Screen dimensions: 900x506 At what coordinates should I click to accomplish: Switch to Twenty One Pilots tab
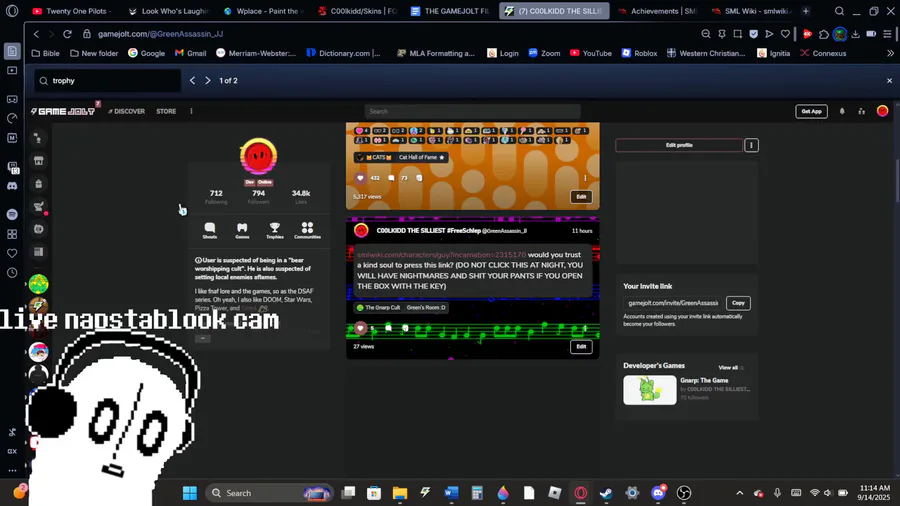[73, 11]
